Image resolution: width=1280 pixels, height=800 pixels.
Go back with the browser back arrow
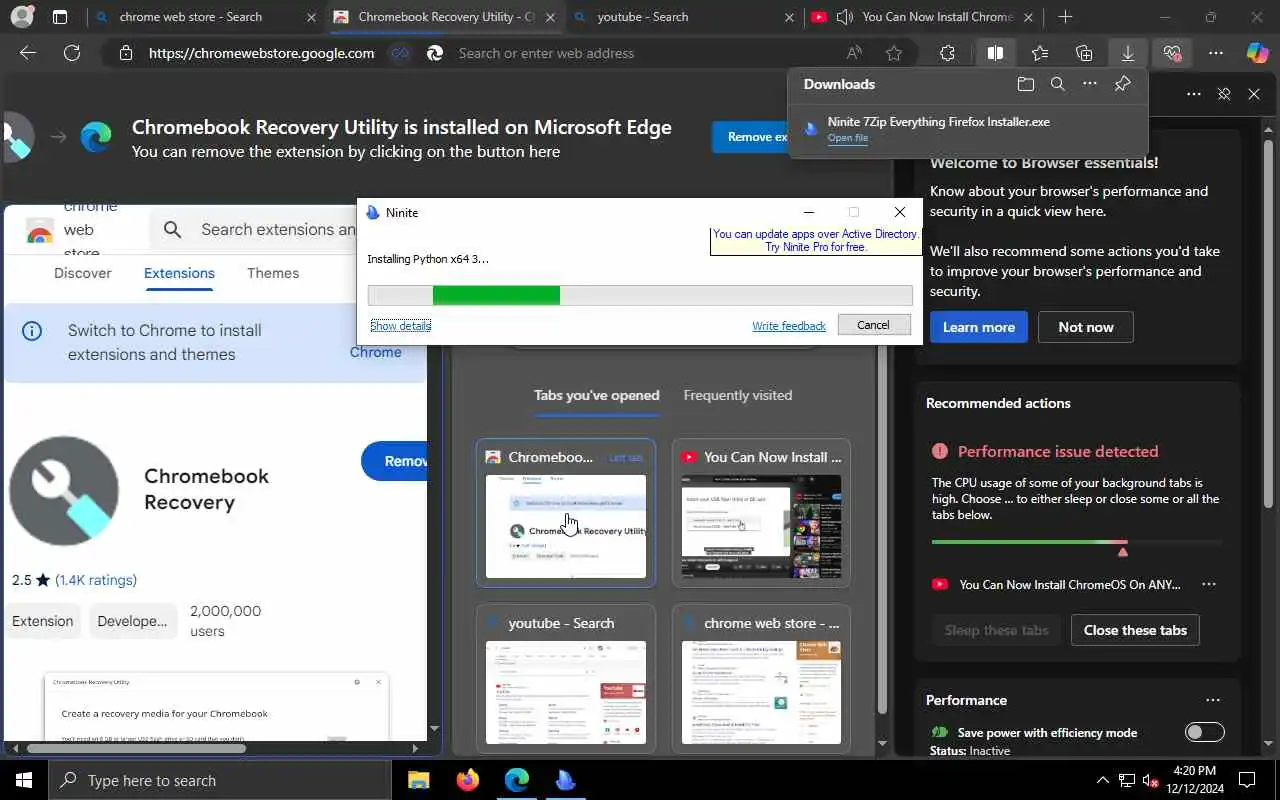[28, 53]
